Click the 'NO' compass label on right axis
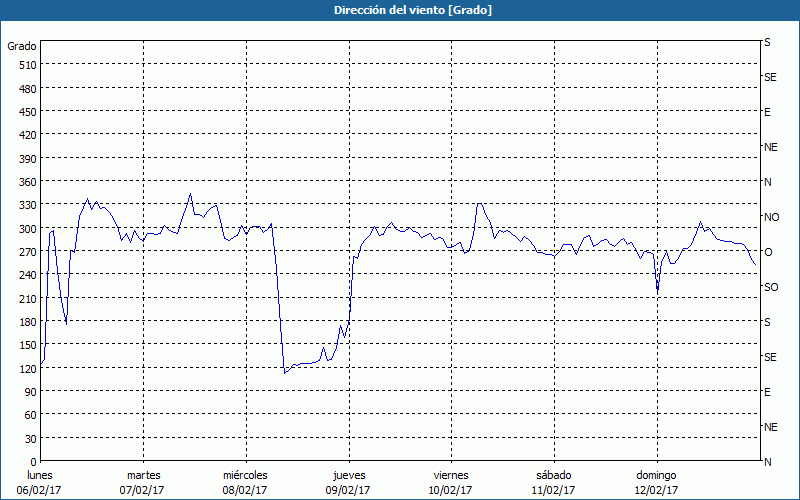The width and height of the screenshot is (800, 500). tap(771, 217)
